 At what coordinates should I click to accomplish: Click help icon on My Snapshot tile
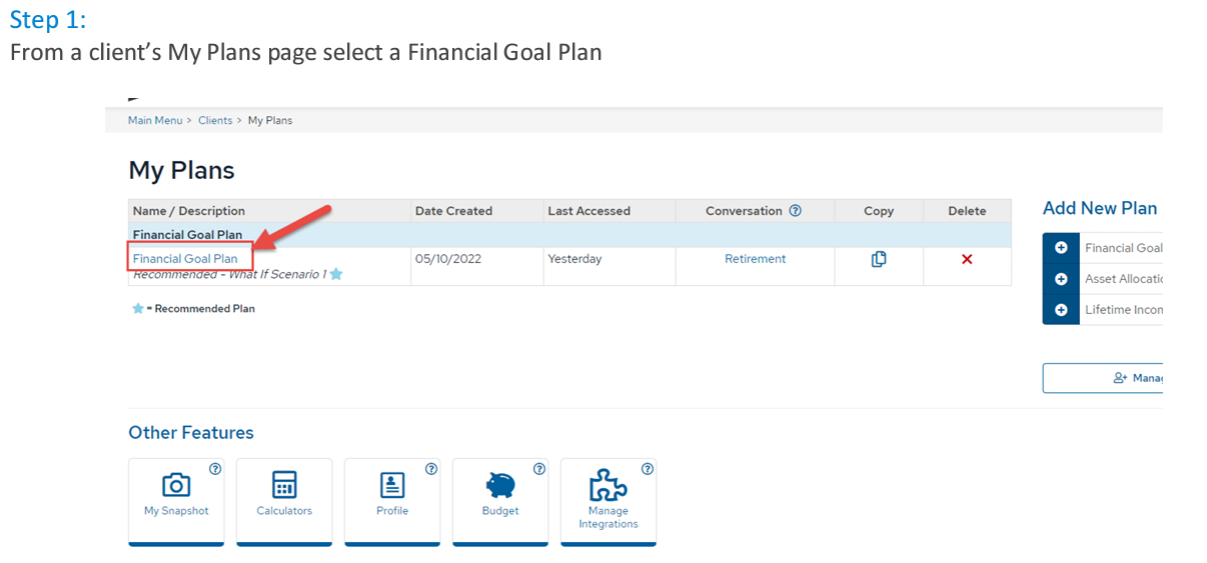coord(215,468)
